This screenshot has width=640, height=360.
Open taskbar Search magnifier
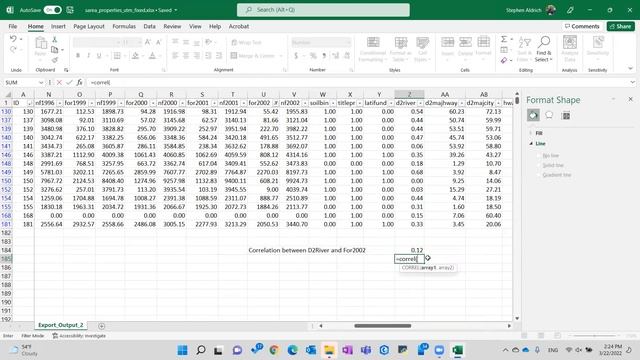pyautogui.click(x=200, y=350)
